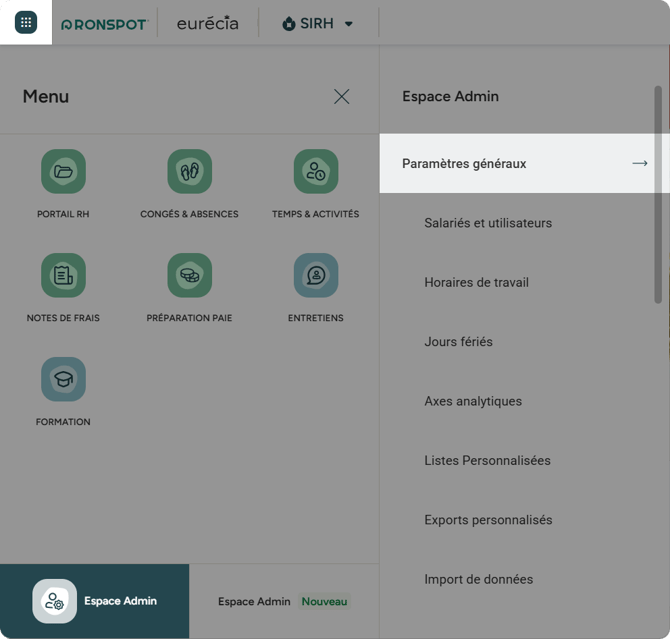Open Temps & Activités module icon
The width and height of the screenshot is (670, 639).
[315, 172]
